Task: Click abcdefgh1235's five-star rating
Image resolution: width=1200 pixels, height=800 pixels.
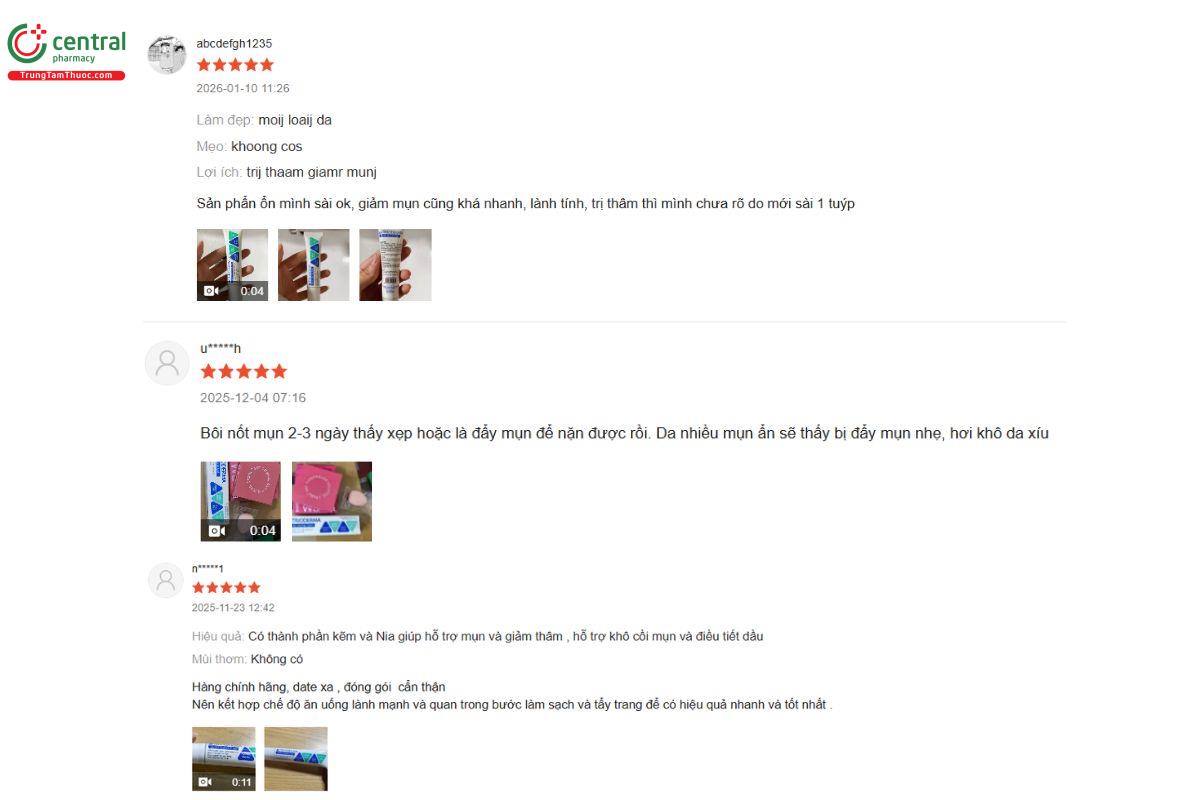Action: 235,65
